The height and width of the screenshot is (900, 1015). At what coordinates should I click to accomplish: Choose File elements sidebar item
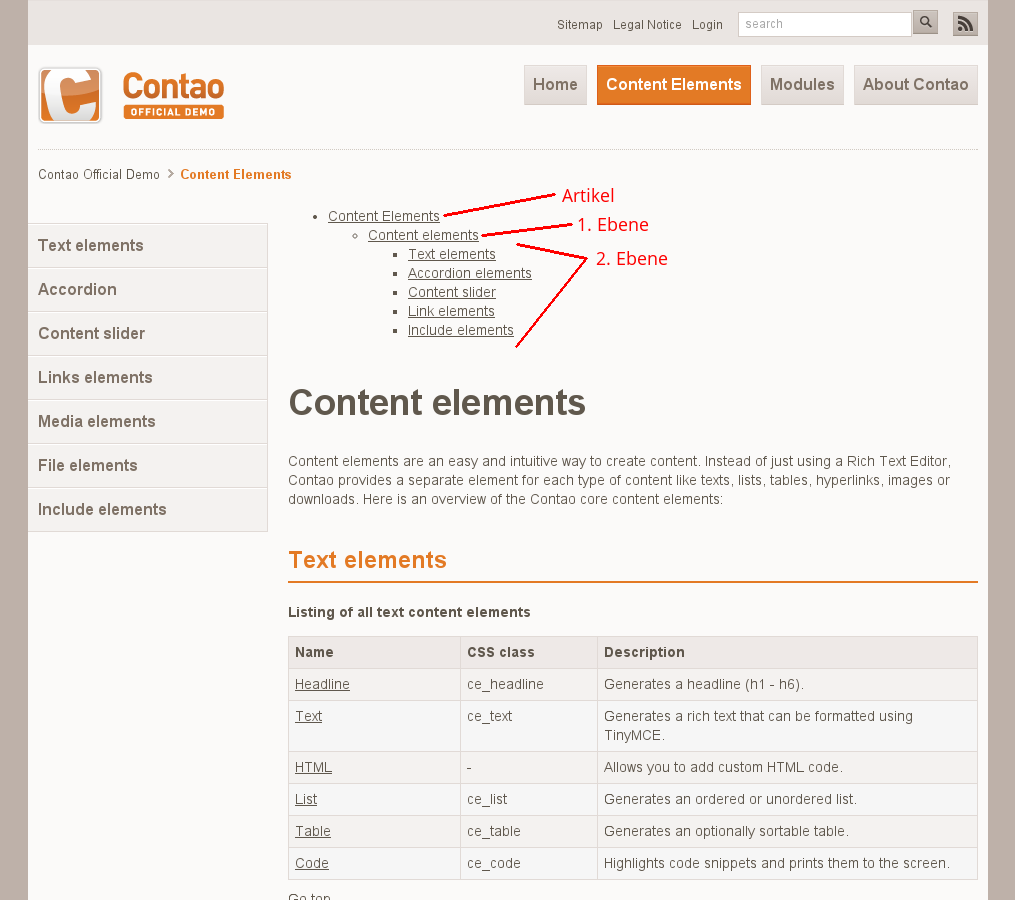88,466
